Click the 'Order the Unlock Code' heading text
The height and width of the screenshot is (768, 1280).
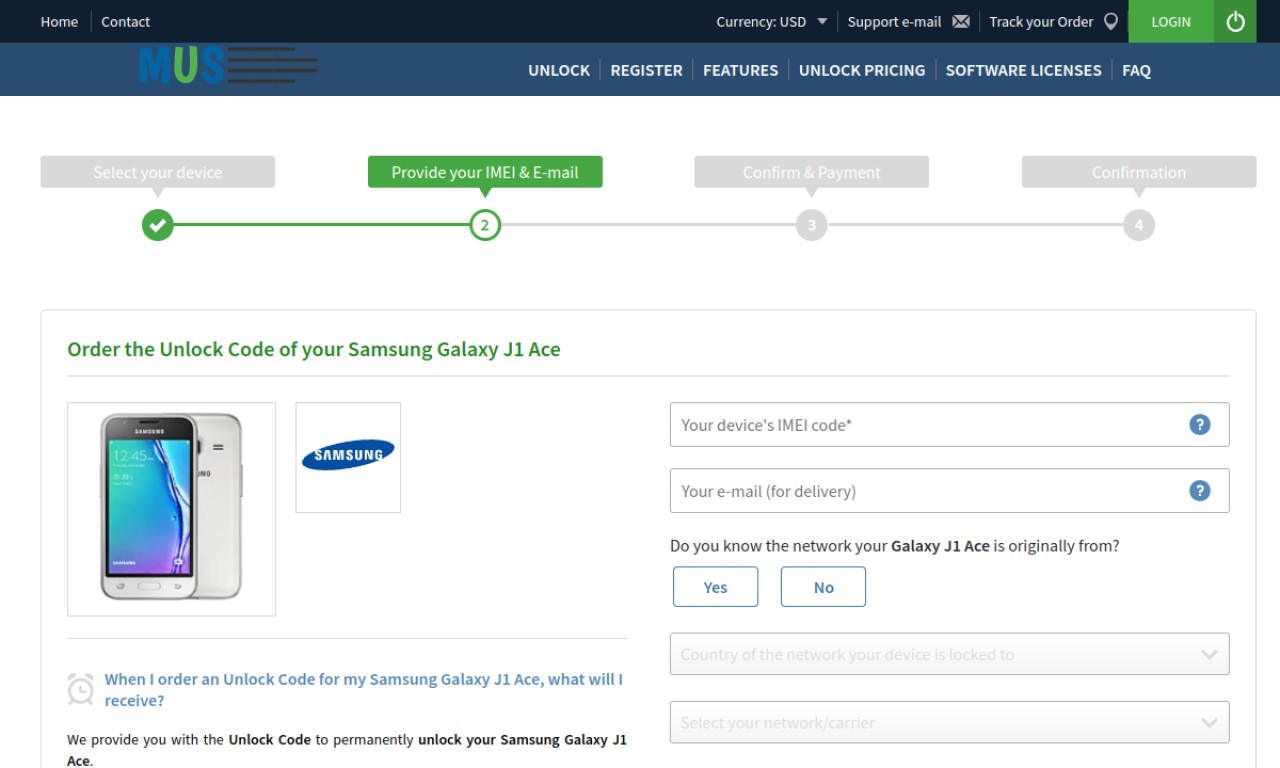point(314,349)
